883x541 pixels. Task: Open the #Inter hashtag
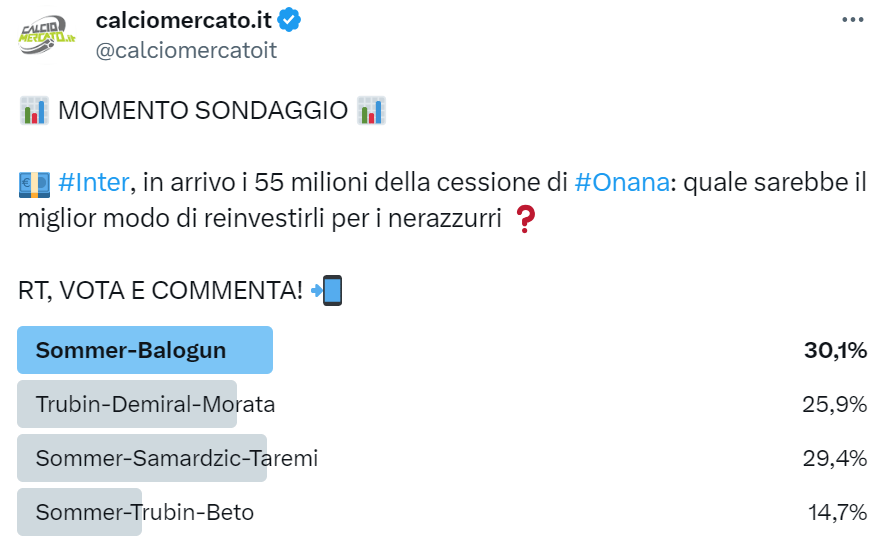93,182
